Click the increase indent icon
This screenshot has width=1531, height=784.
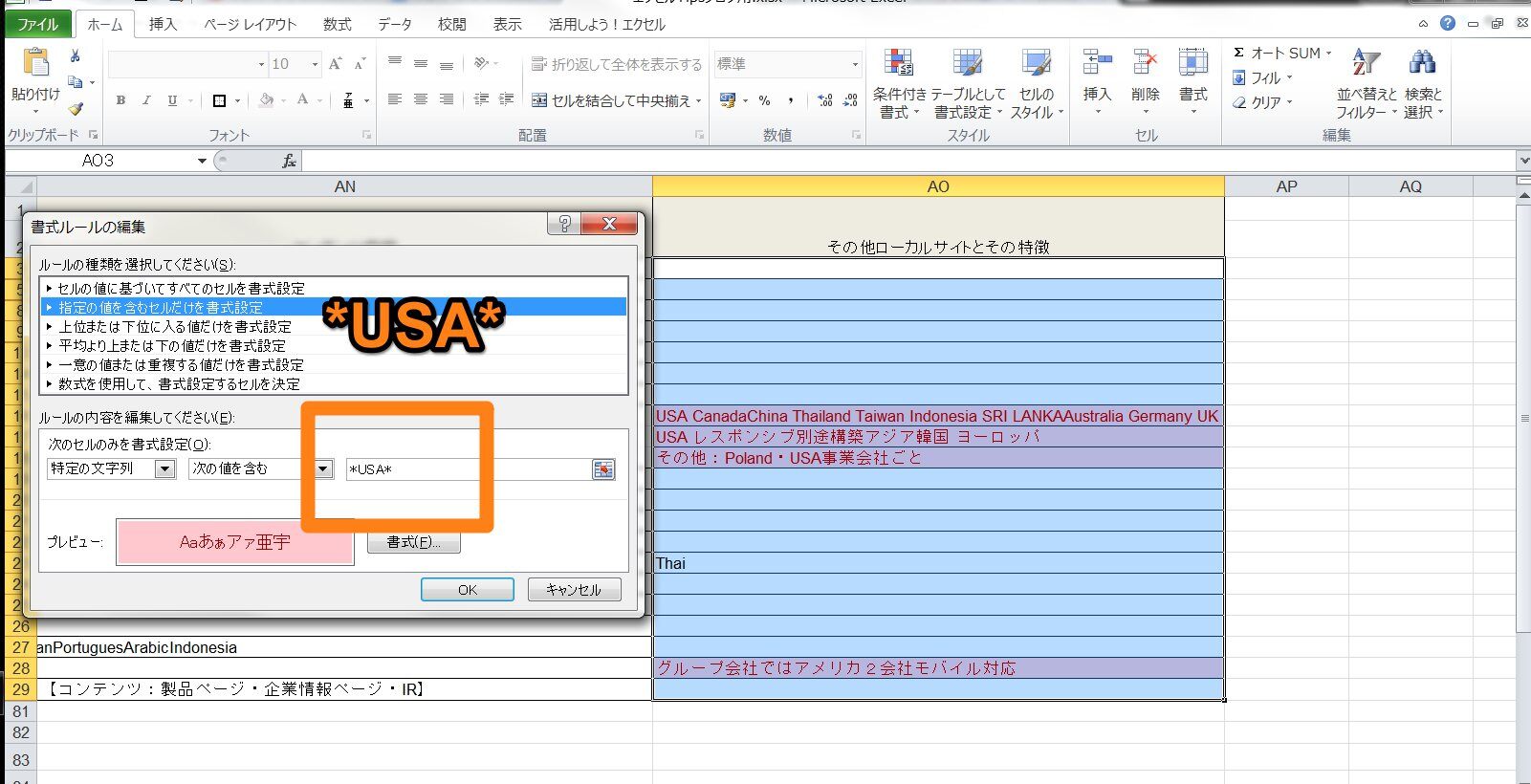[x=507, y=99]
